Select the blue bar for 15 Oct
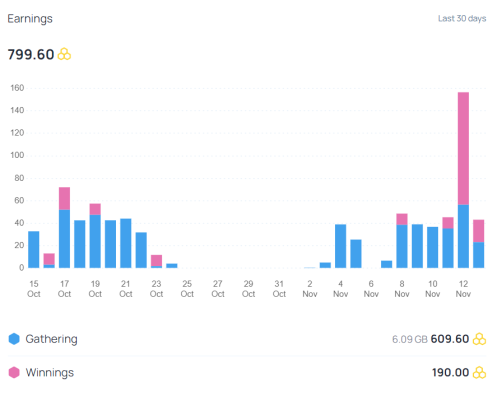497x401 pixels. (x=34, y=249)
